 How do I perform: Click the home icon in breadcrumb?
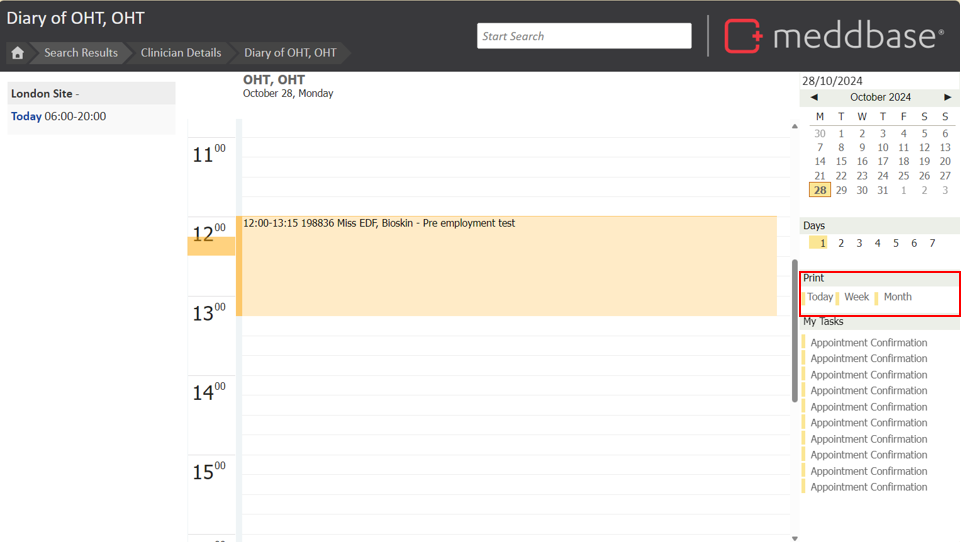17,53
